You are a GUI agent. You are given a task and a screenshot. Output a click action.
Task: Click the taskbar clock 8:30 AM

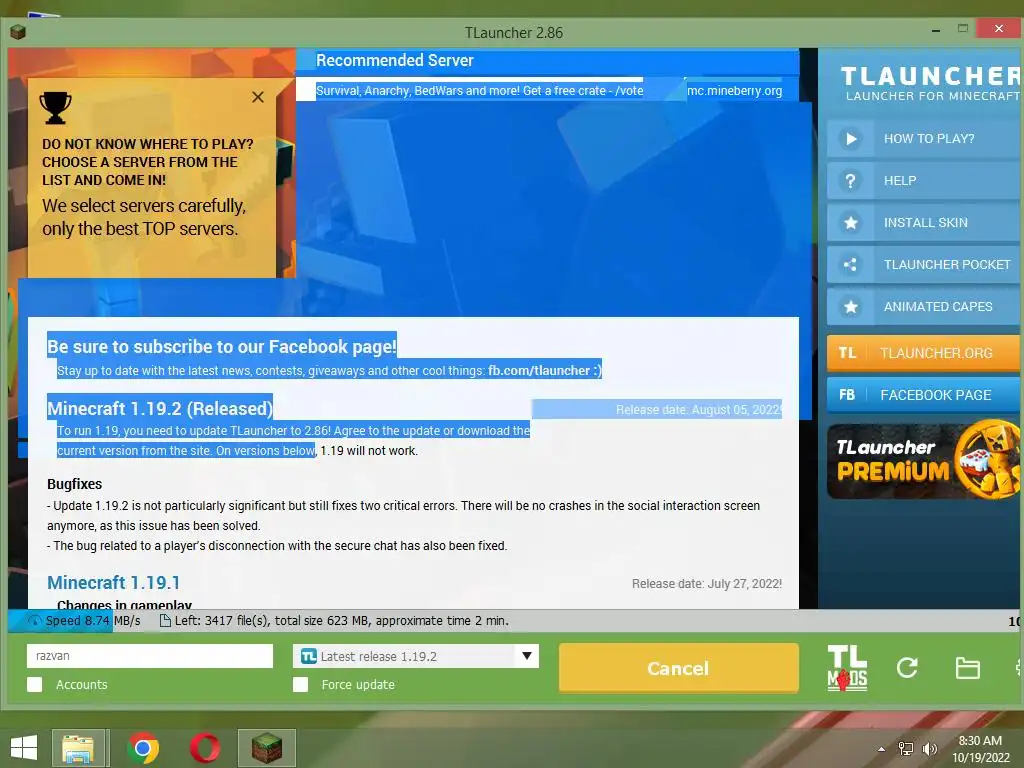(x=980, y=741)
